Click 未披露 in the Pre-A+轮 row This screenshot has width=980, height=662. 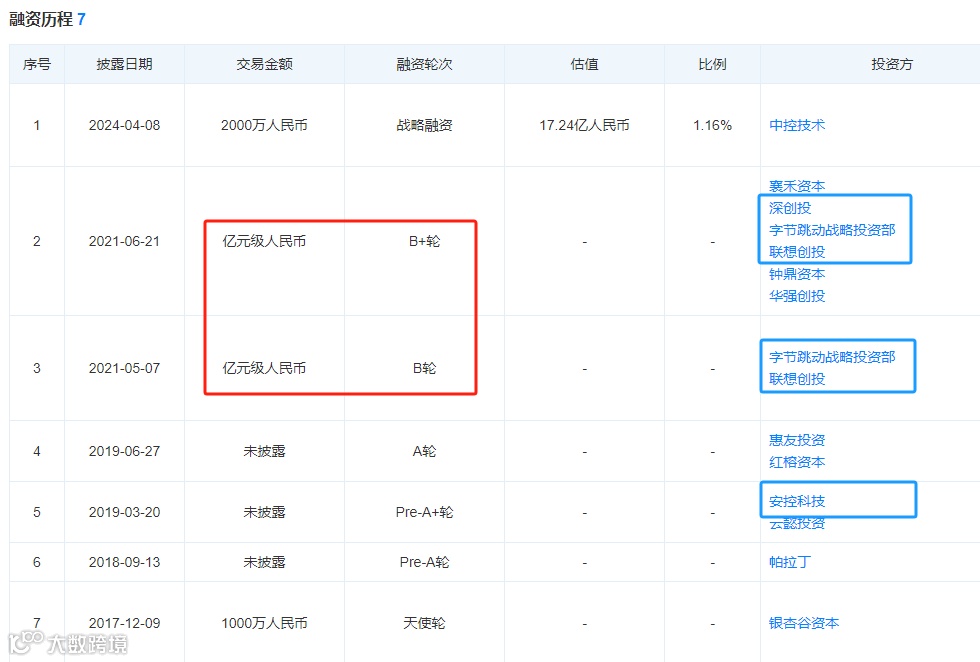[x=264, y=513]
